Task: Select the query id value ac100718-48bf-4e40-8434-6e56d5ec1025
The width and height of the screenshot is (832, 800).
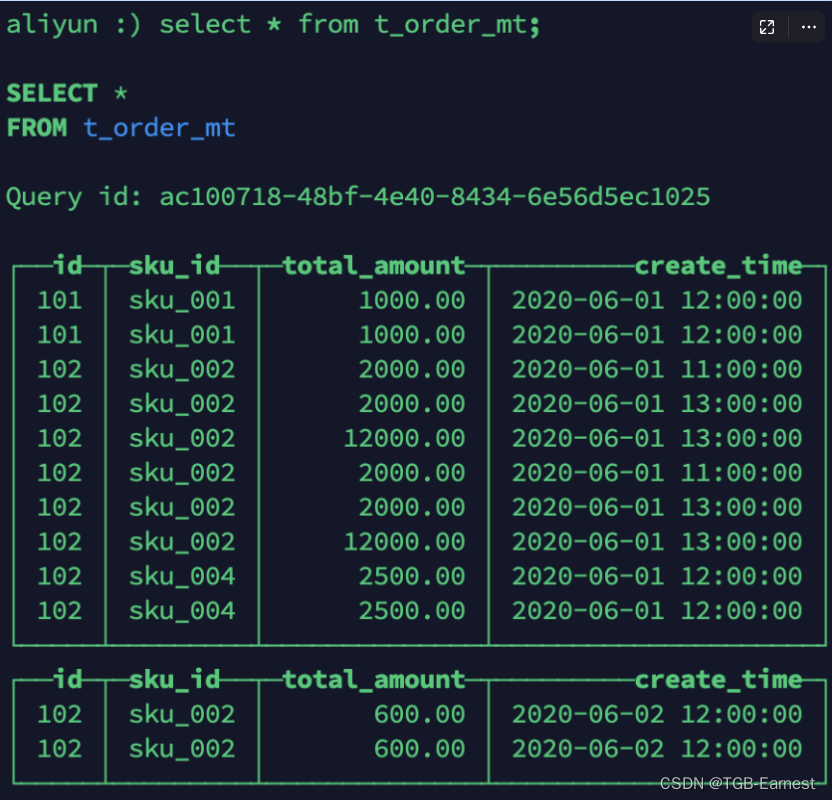Action: (435, 197)
